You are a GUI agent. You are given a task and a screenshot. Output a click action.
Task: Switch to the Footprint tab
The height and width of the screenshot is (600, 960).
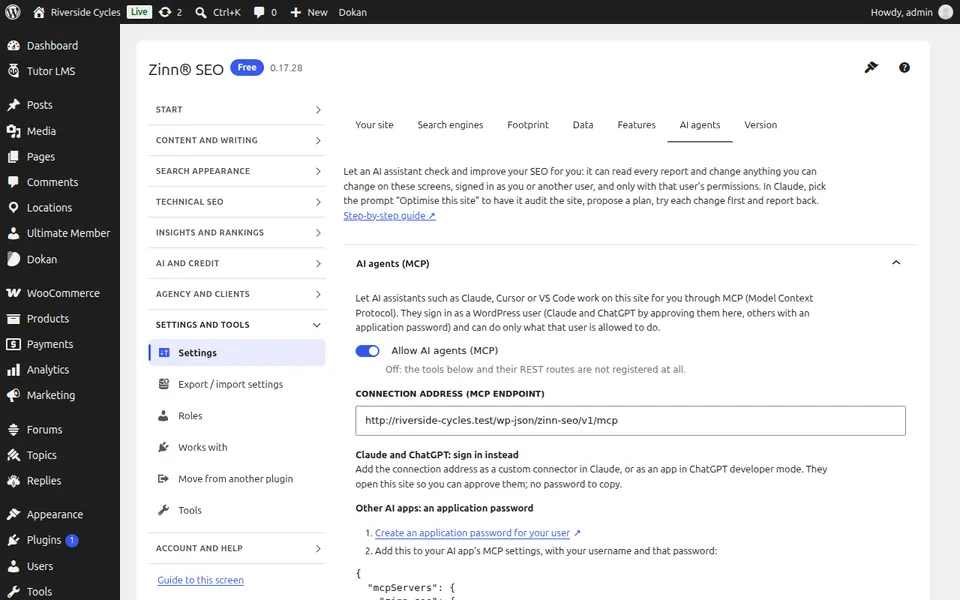tap(528, 125)
